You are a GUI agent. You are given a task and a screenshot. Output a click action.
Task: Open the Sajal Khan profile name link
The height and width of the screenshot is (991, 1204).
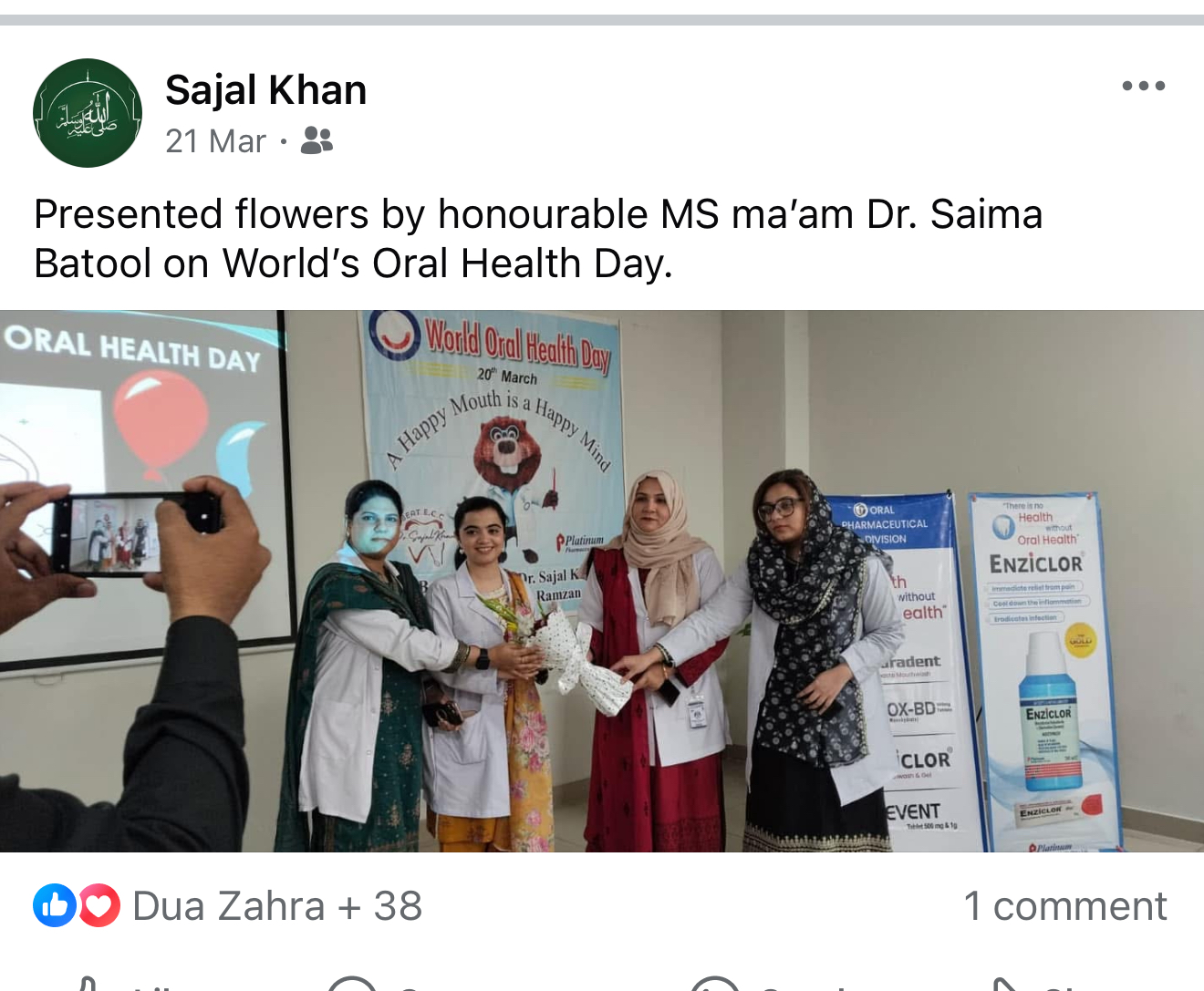(265, 90)
